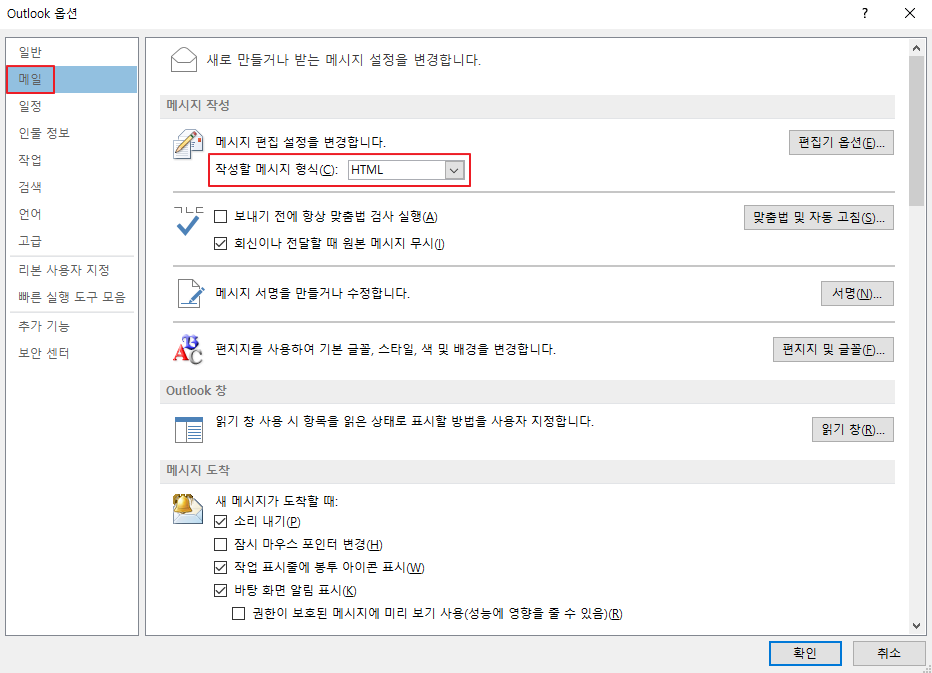The image size is (932, 673).
Task: Click the 새 메시지가 도착할 때 label
Action: (x=276, y=501)
